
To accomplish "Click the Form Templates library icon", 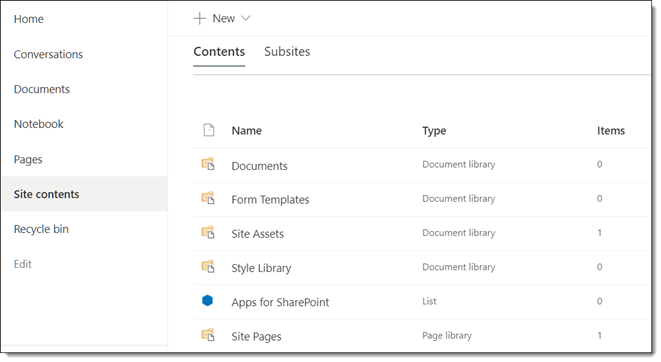I will [208, 198].
